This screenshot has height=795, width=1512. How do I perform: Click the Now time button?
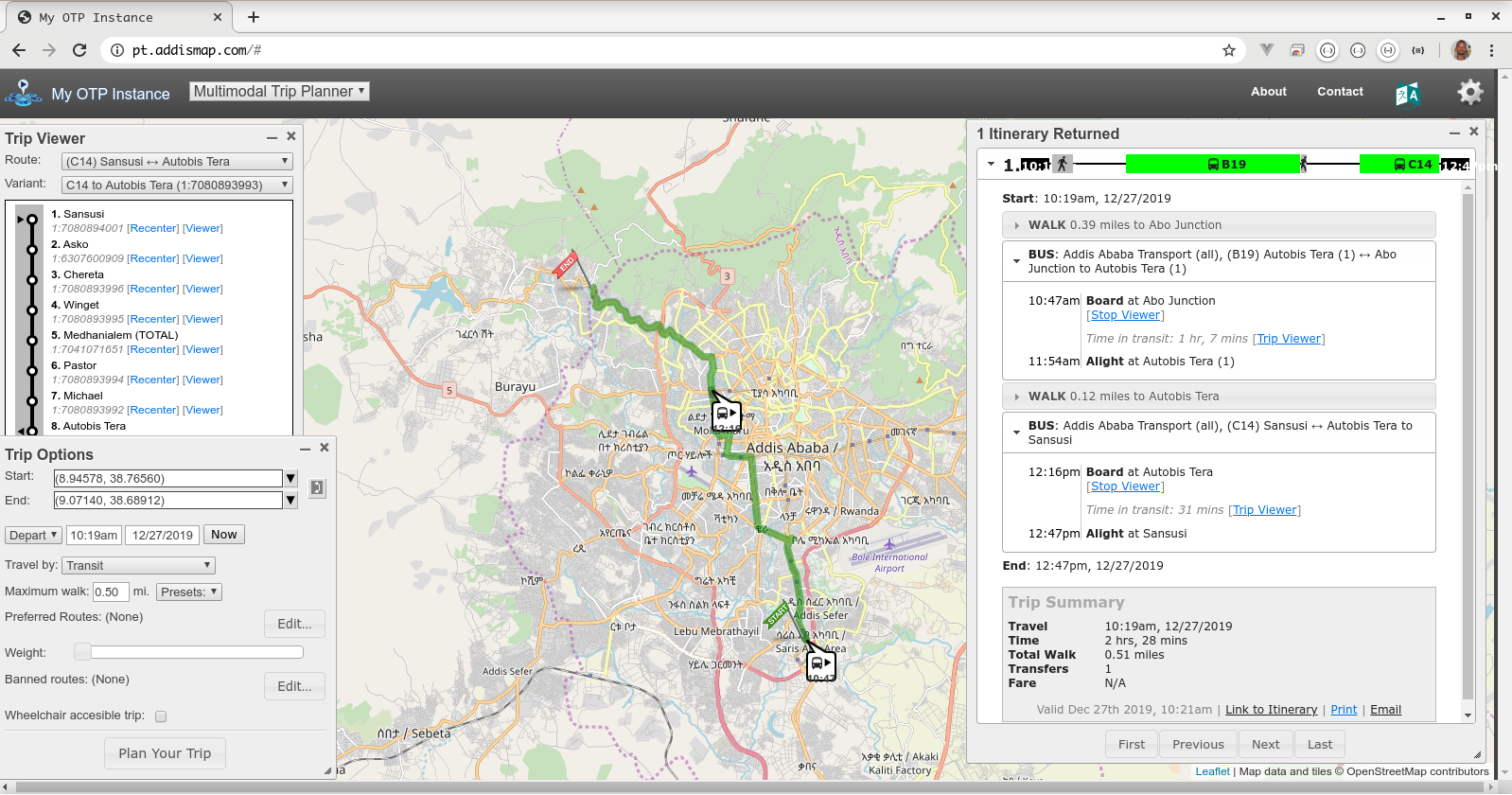[x=224, y=535]
